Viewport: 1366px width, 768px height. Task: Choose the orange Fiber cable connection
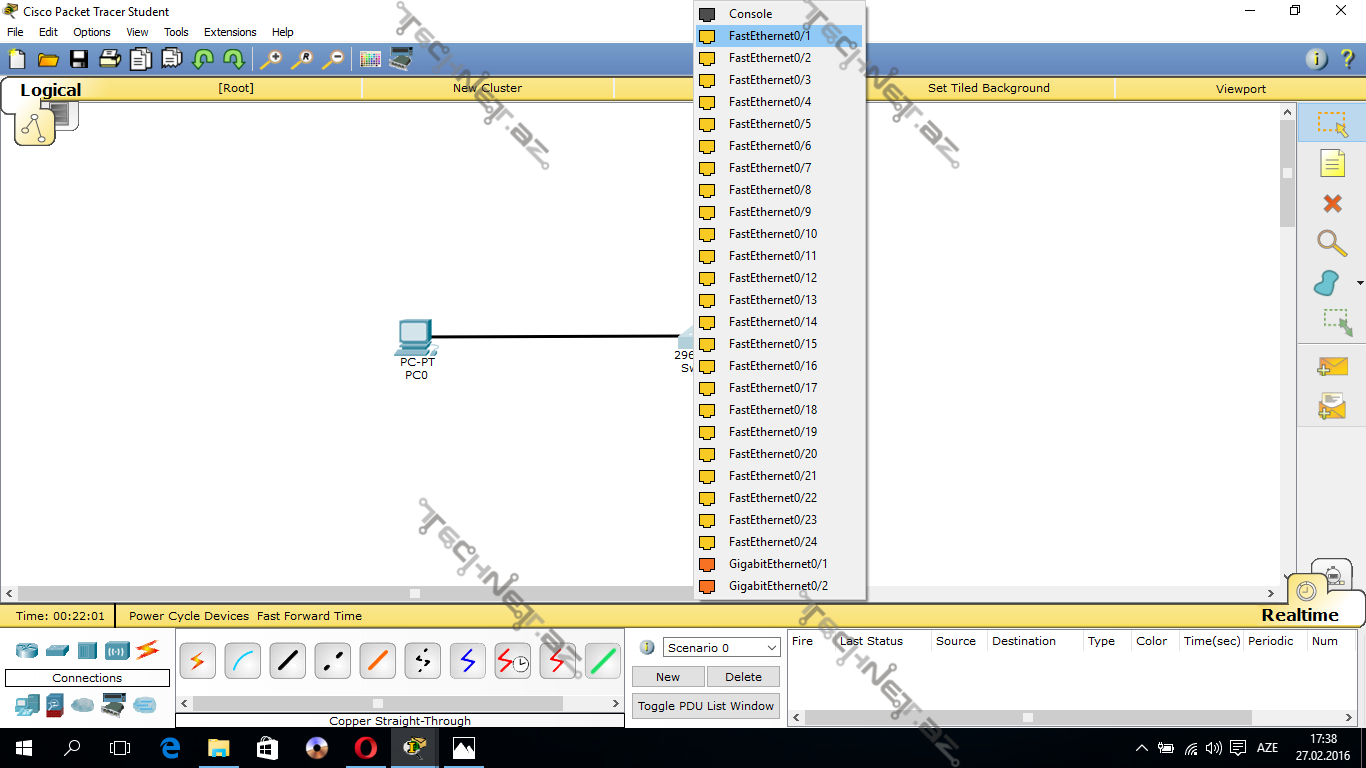(x=378, y=661)
